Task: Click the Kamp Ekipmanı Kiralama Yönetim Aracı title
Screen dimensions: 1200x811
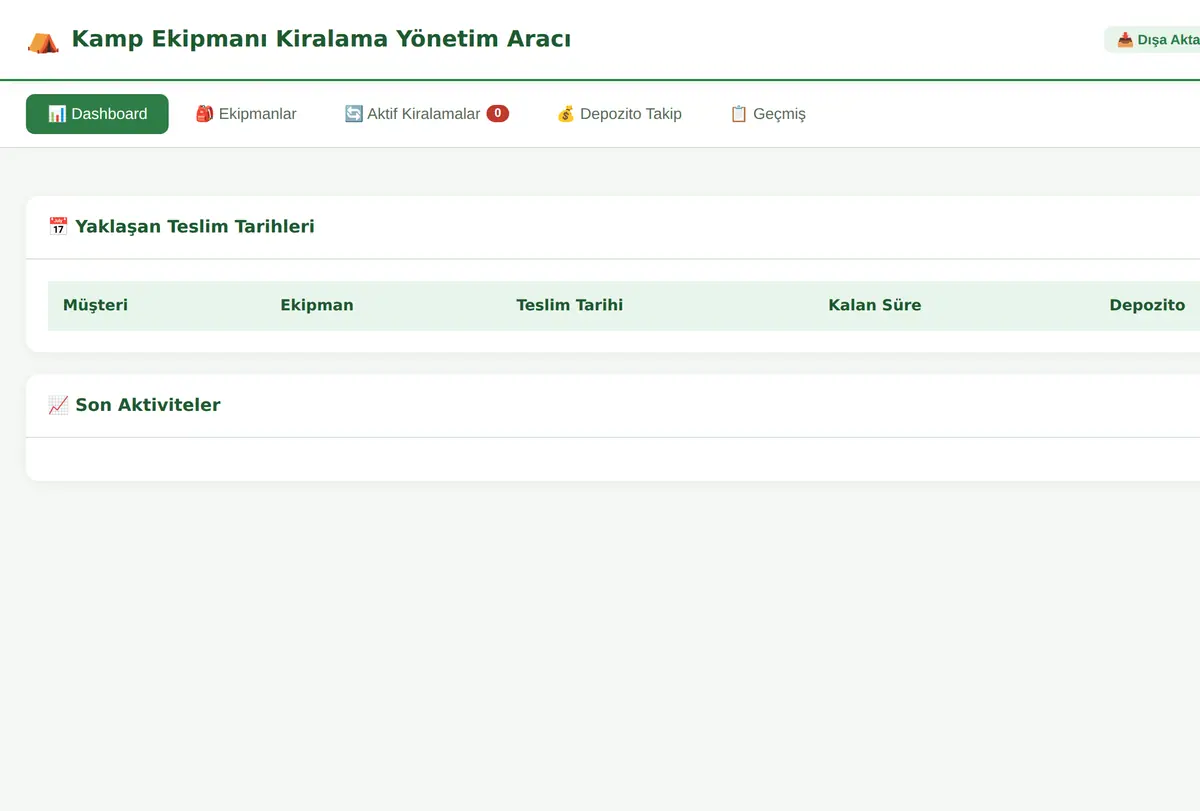Action: (321, 40)
